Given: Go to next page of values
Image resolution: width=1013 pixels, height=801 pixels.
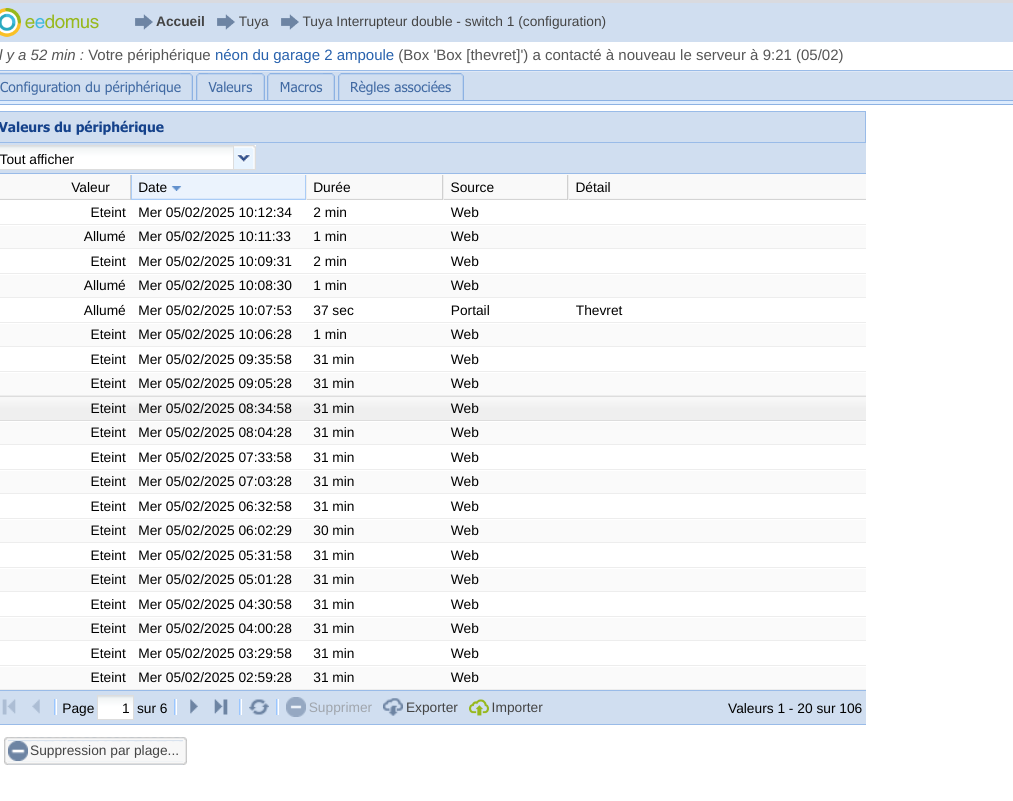Looking at the screenshot, I should (x=193, y=707).
